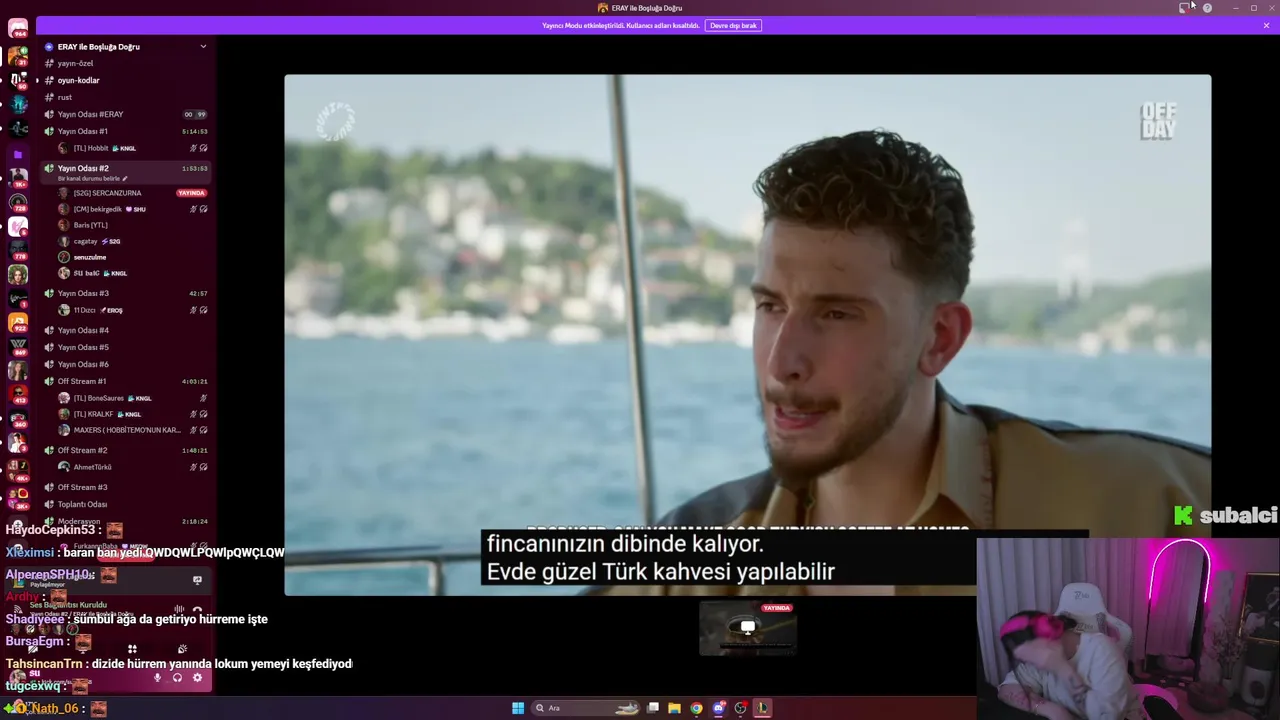Open server icon with 869 badge

tap(18, 346)
